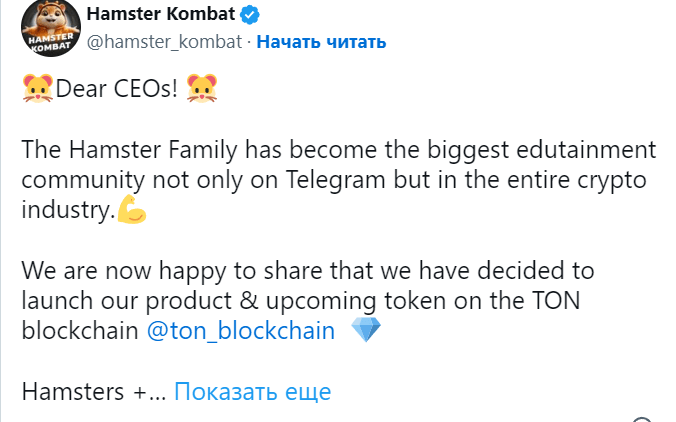Expand the tweet with Показать еще

[252, 391]
